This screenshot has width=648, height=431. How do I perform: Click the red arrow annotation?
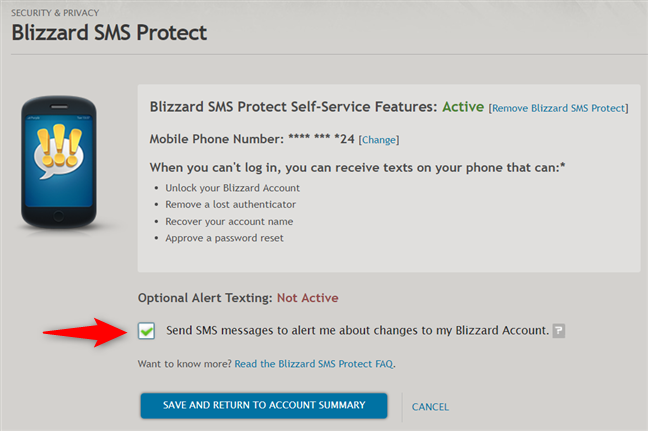pos(86,332)
